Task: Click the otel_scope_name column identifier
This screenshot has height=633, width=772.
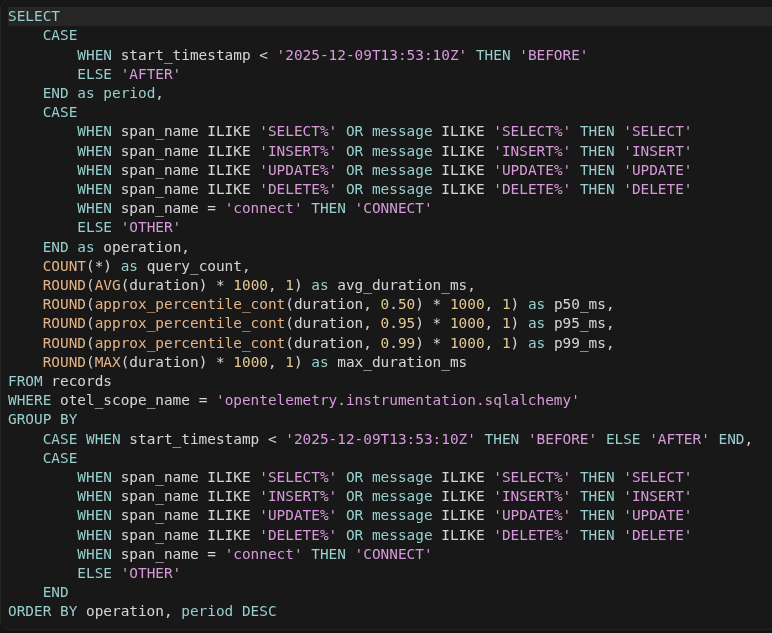Action: click(125, 400)
